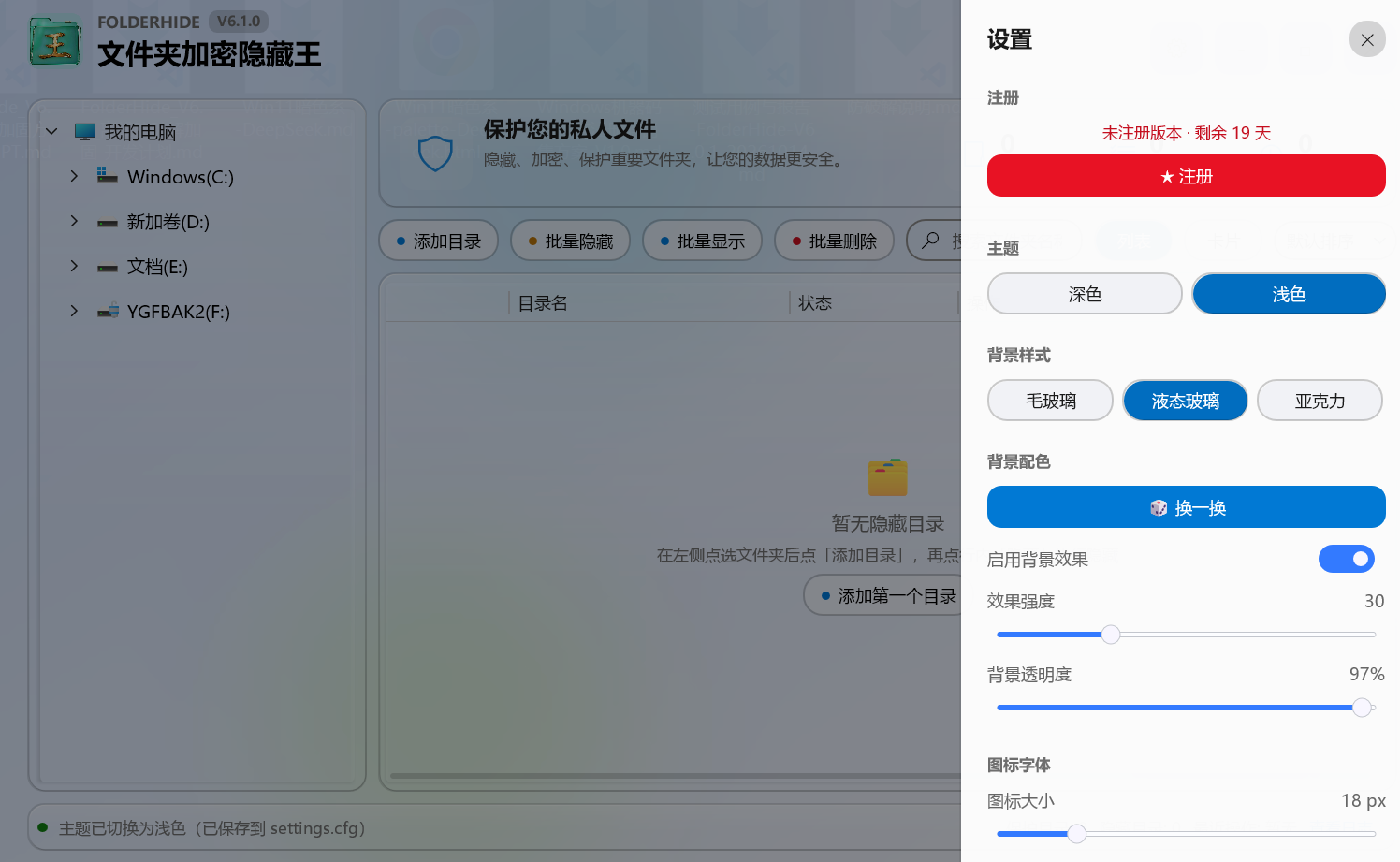Toggle 启用背景效果 switch off

click(x=1347, y=559)
